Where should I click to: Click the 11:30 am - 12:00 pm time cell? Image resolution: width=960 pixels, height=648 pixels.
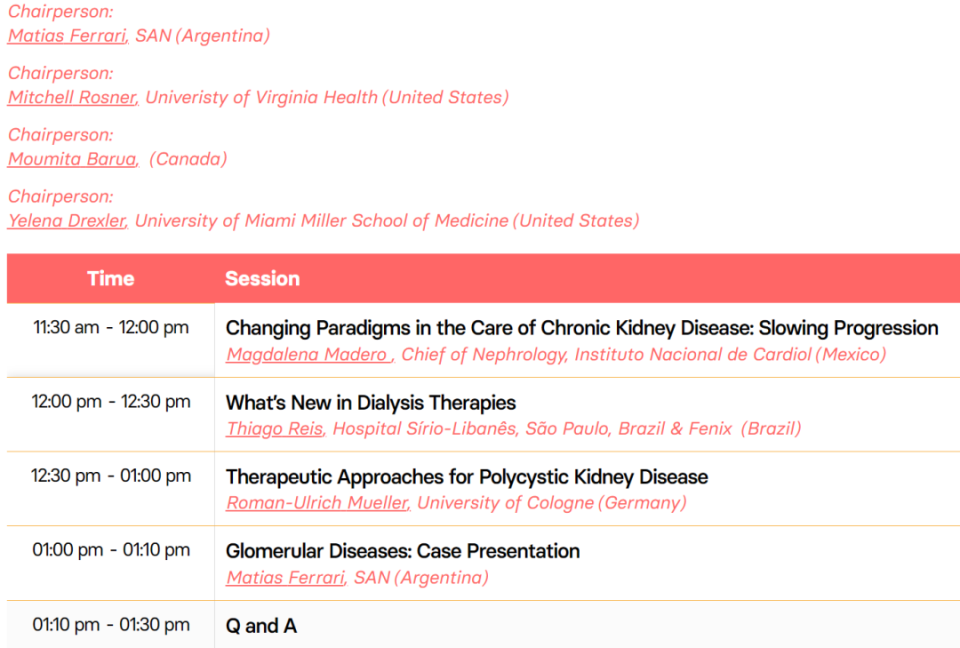tap(111, 328)
